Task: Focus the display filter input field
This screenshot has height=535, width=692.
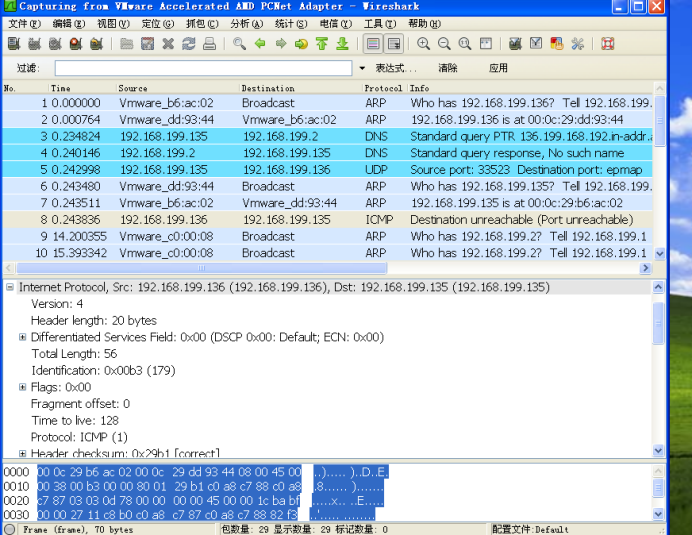Action: coord(203,68)
